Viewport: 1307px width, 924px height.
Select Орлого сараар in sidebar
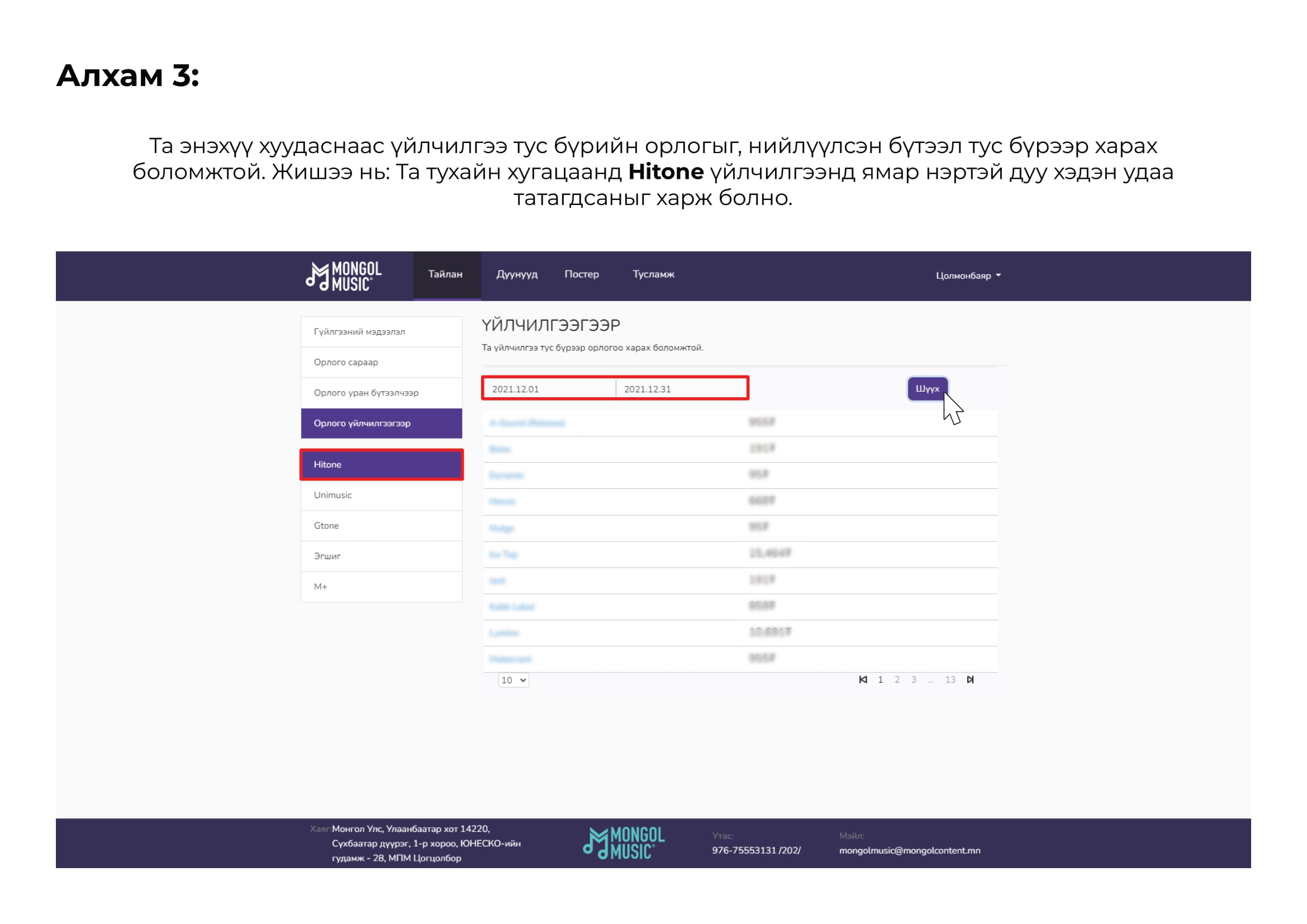pyautogui.click(x=382, y=363)
